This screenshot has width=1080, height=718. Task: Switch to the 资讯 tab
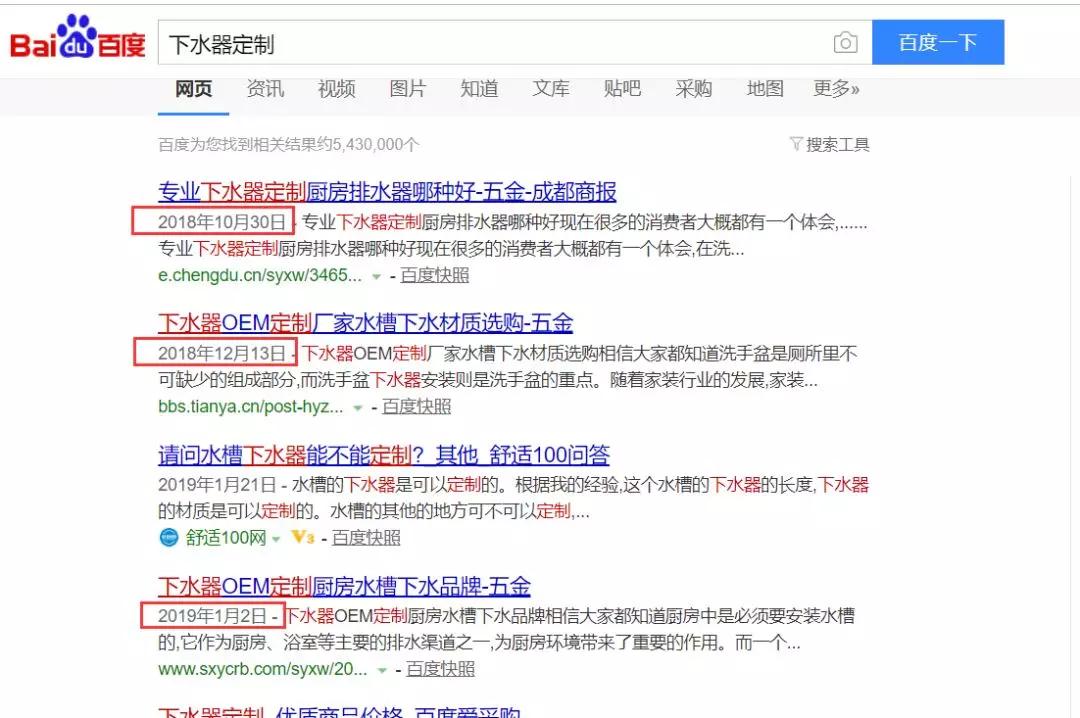265,89
